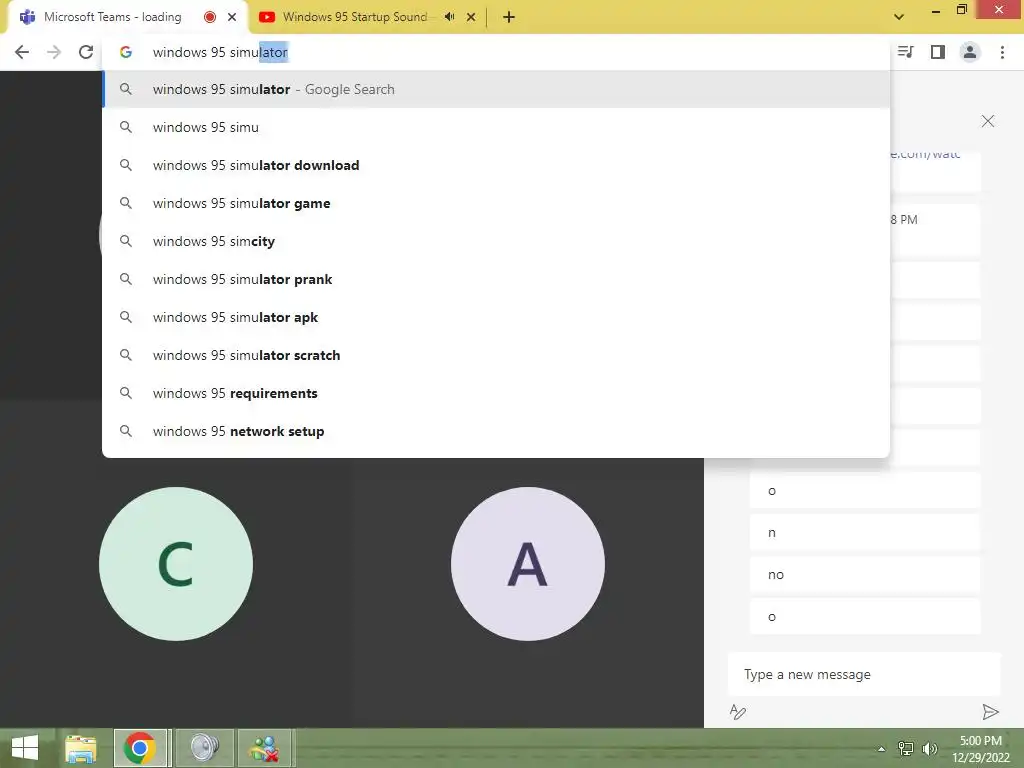Expand the tab search chevron

(x=899, y=17)
